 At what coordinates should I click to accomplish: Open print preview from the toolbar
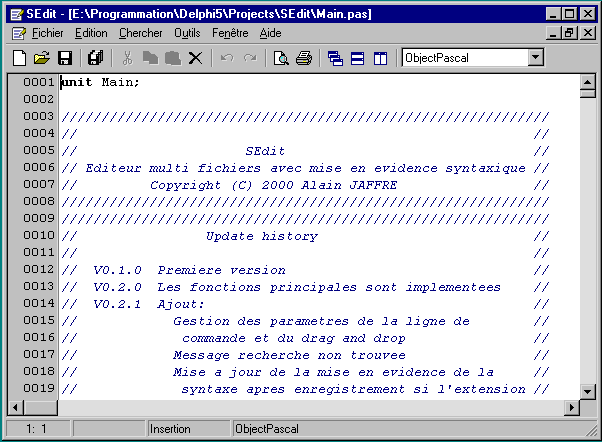tap(282, 58)
